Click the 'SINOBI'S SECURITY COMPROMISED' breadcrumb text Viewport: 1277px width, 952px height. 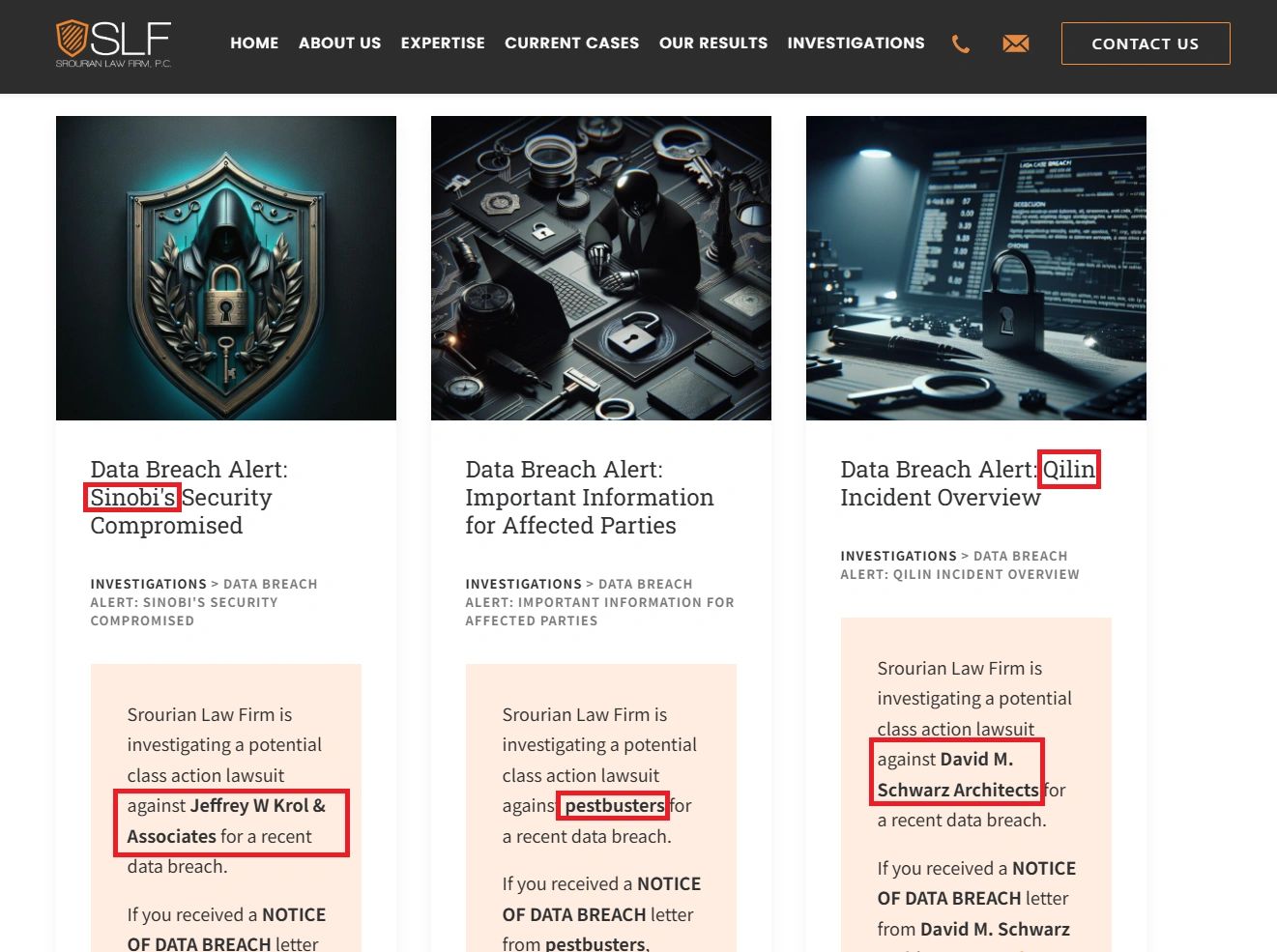coord(184,612)
